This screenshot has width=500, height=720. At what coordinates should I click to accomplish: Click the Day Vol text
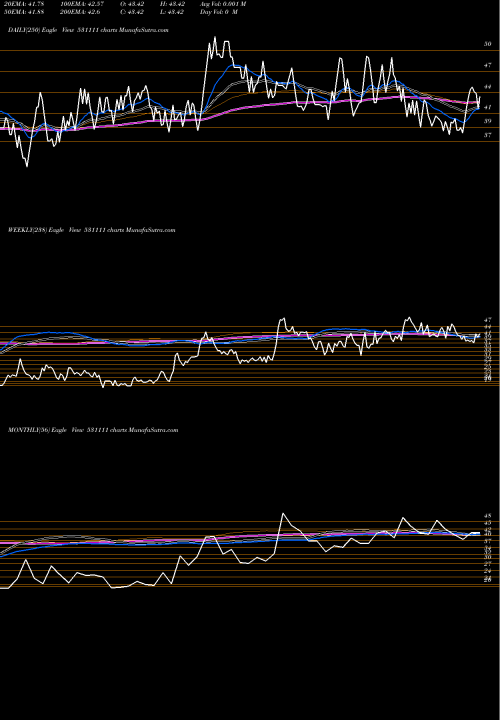[x=219, y=12]
